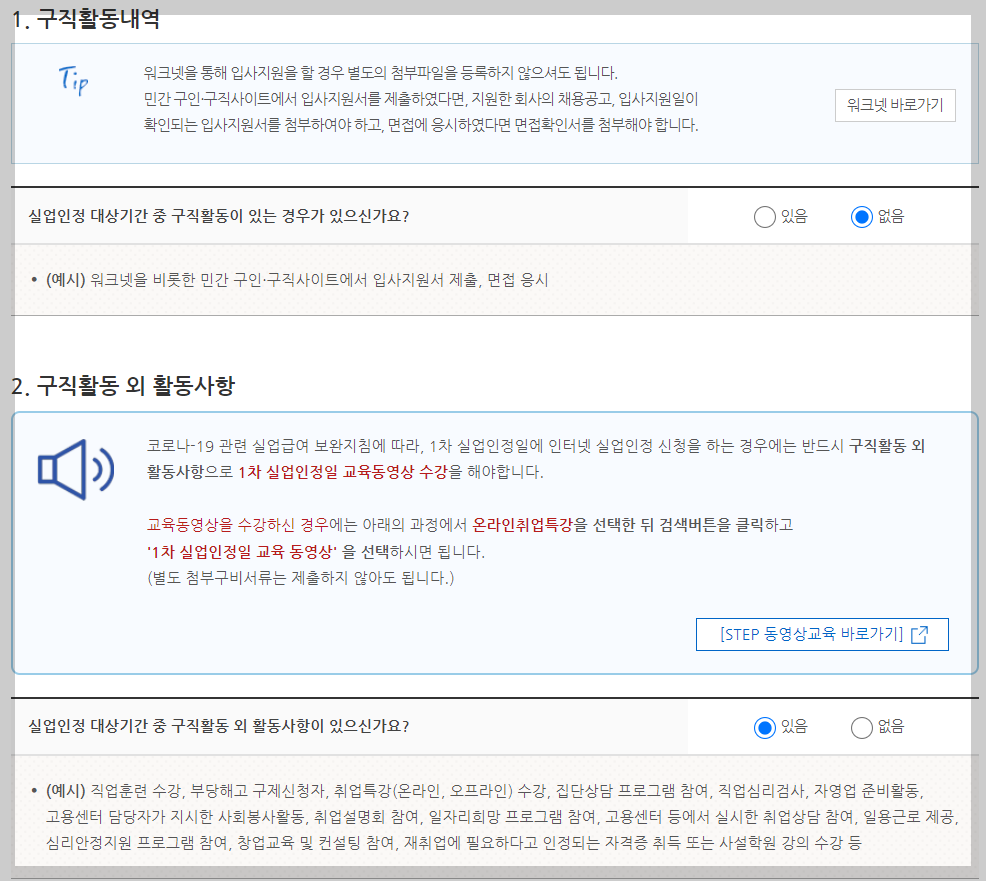This screenshot has width=986, height=881.
Task: Click red text '1차 실업인정일 교육 동영상'
Action: pos(242,551)
